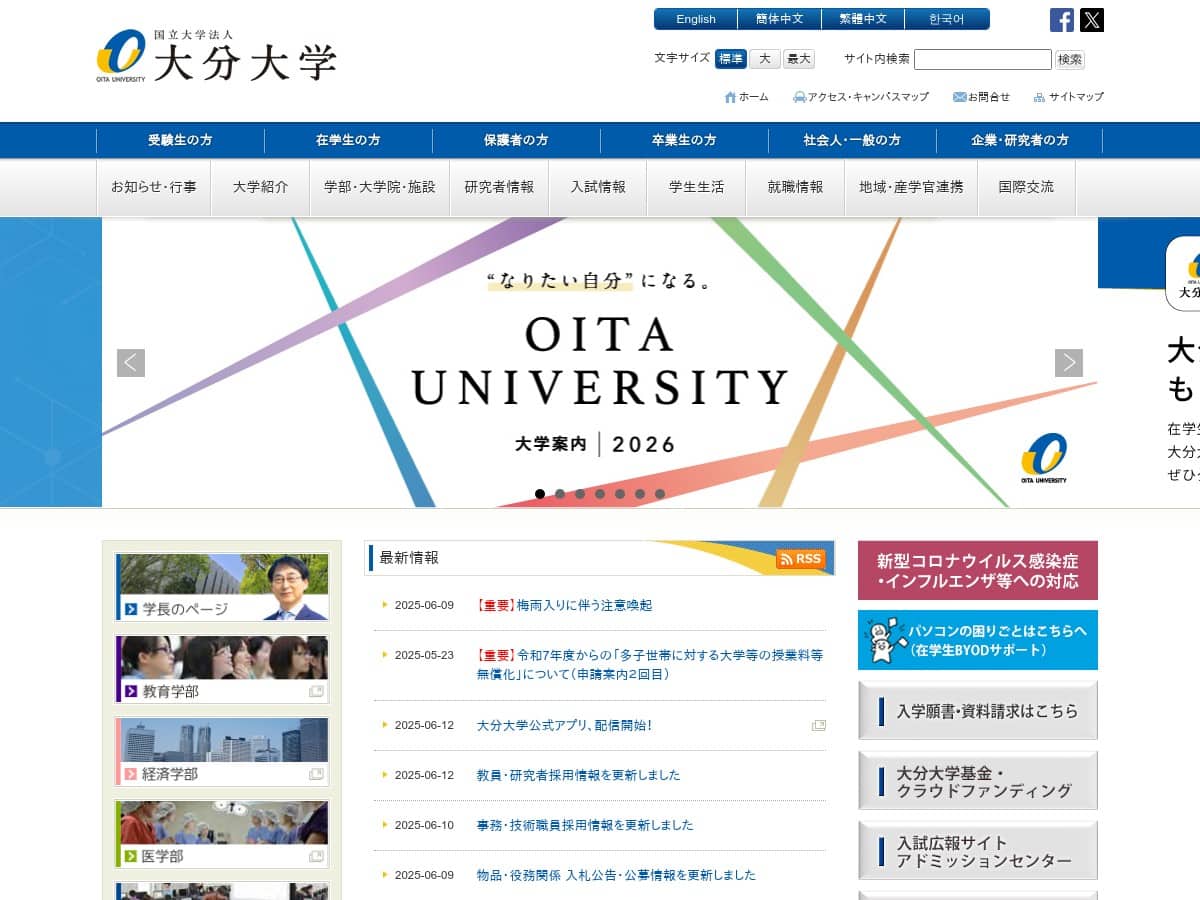The image size is (1200, 900).
Task: Open 新型コロナウイルス感染症 対応 banner
Action: [978, 570]
